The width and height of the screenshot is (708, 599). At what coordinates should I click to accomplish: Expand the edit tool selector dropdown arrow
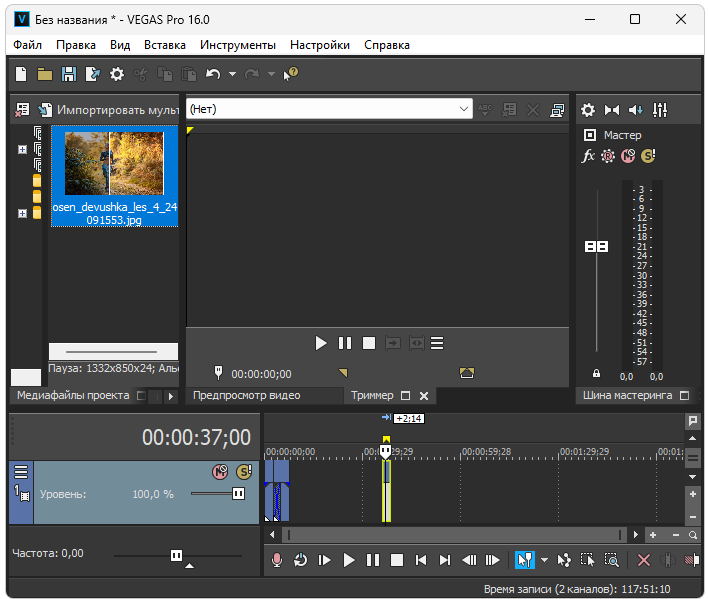[x=544, y=561]
